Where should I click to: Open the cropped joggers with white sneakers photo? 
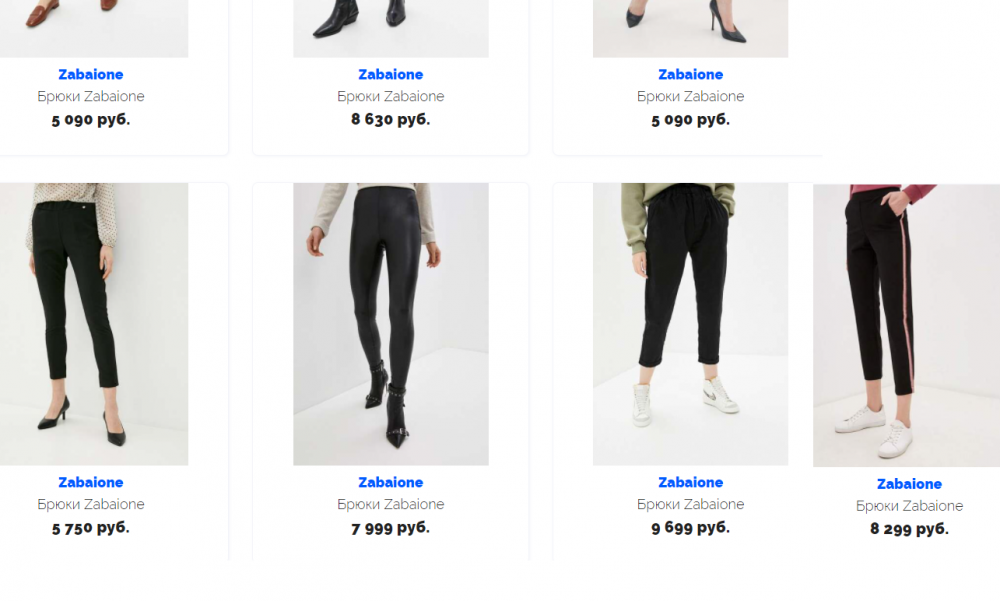tap(691, 324)
